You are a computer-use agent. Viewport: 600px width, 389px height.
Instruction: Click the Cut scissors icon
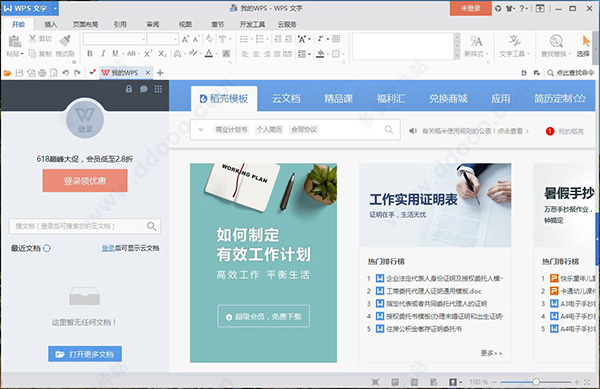[33, 39]
